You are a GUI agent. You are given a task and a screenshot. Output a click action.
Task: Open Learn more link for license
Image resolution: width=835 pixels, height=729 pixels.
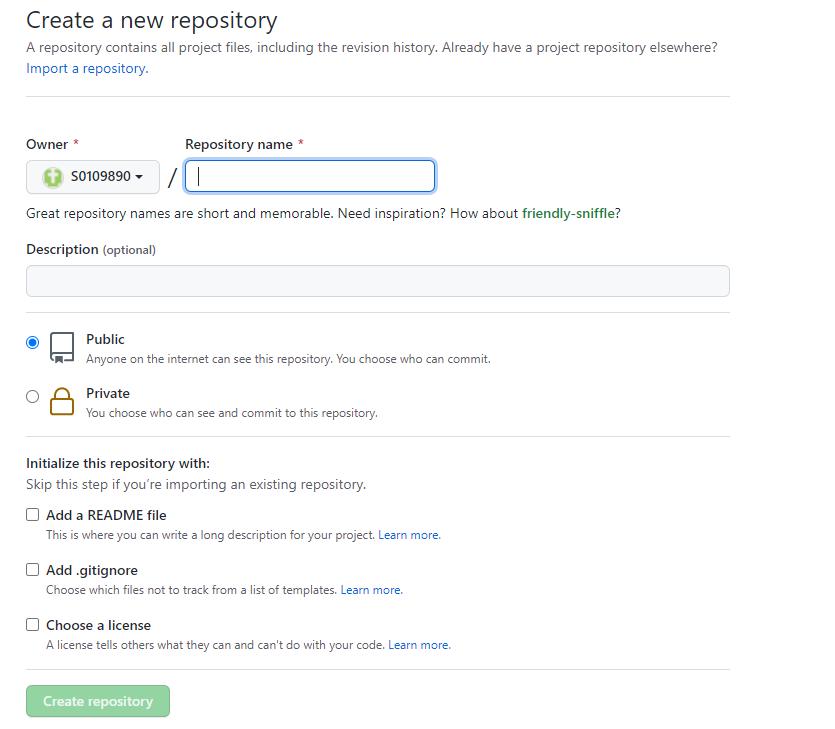pyautogui.click(x=420, y=645)
